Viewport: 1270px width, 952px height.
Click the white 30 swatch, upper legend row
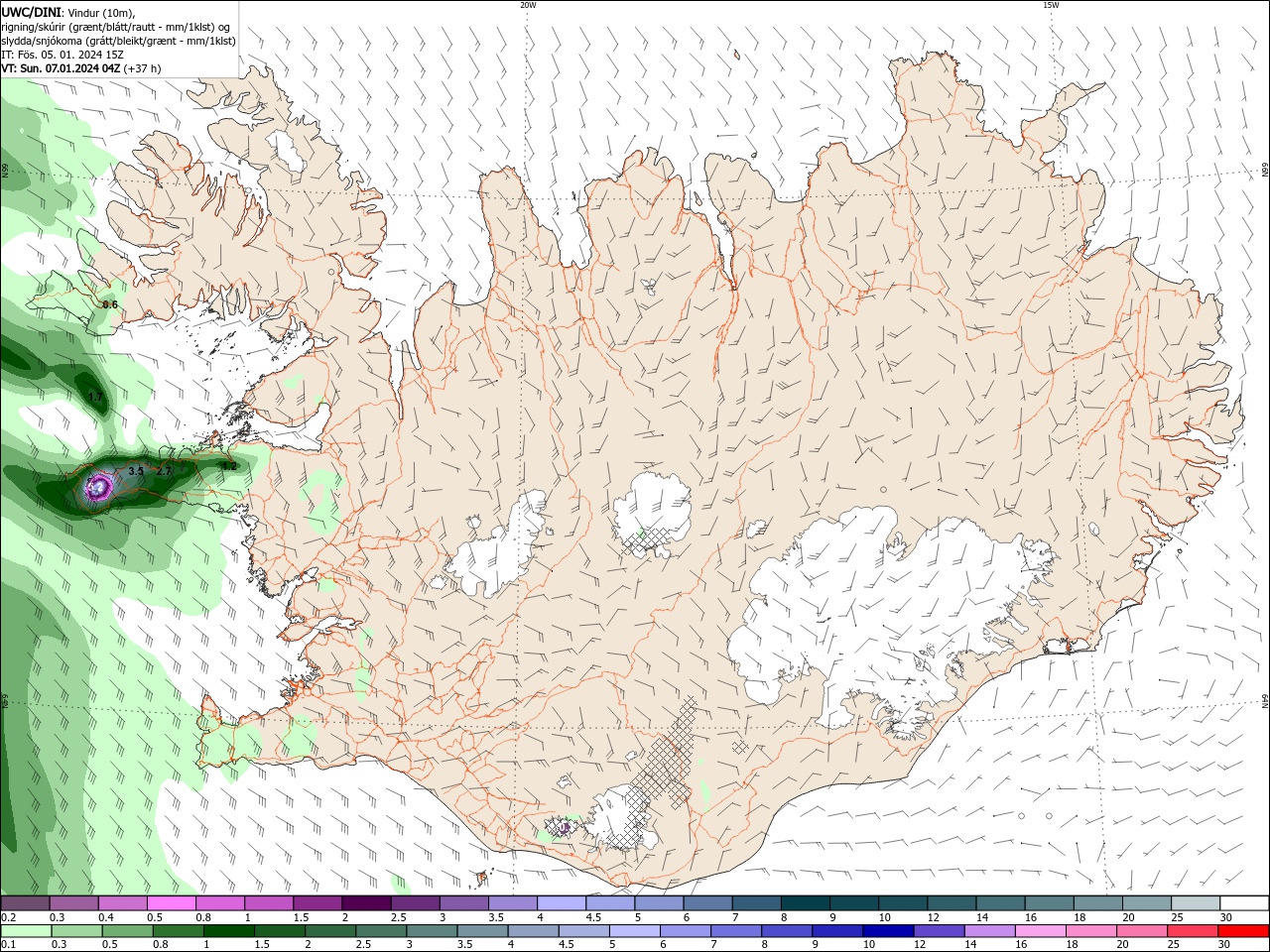pyautogui.click(x=1243, y=903)
